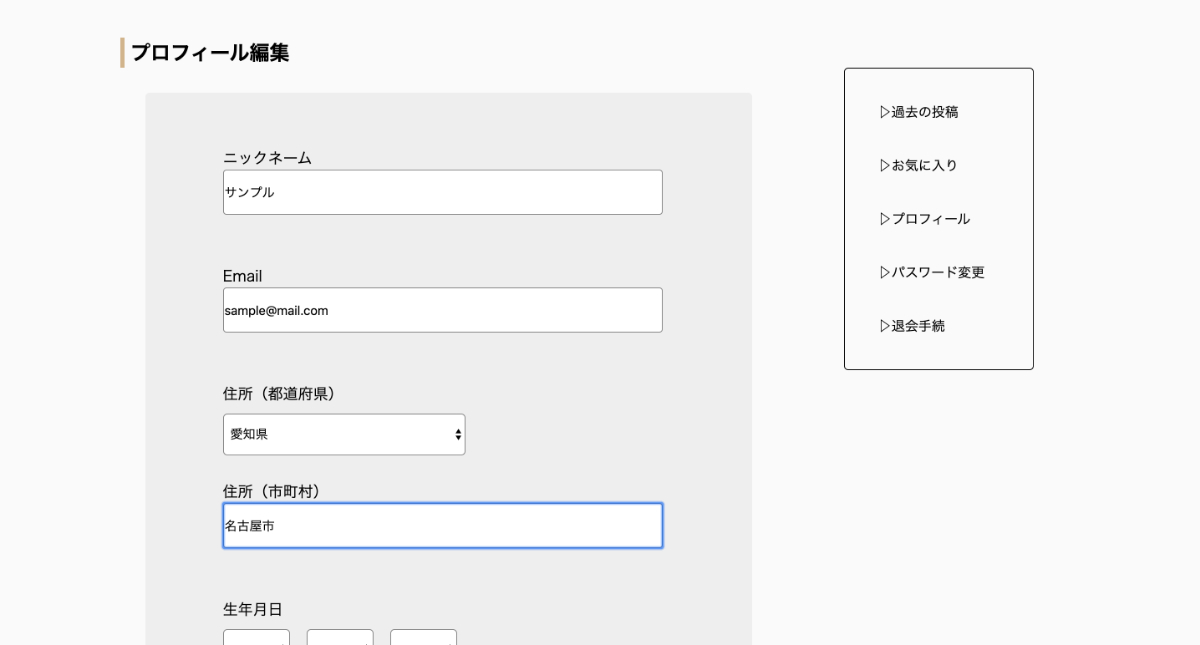
Task: Navigate to パスワード変更 in the sidebar
Action: click(x=938, y=272)
